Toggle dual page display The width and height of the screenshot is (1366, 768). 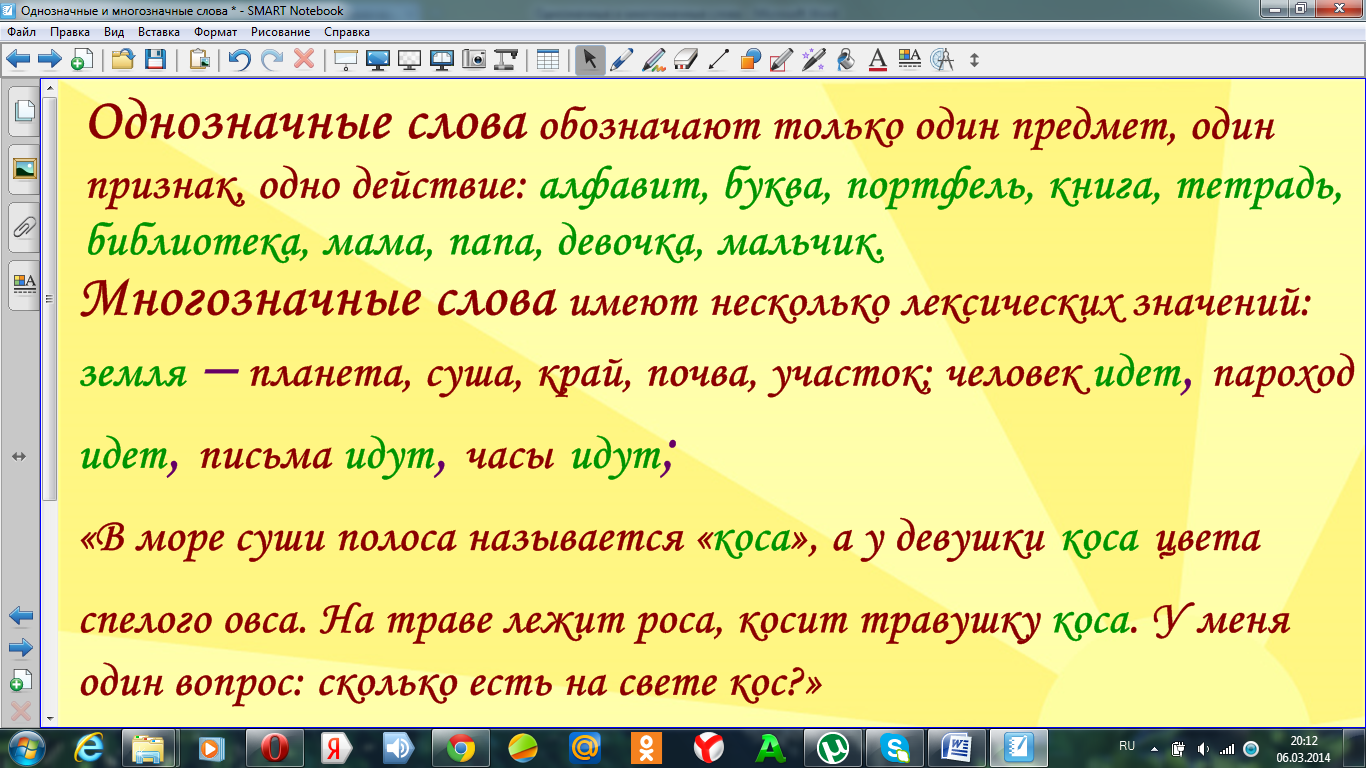point(442,60)
